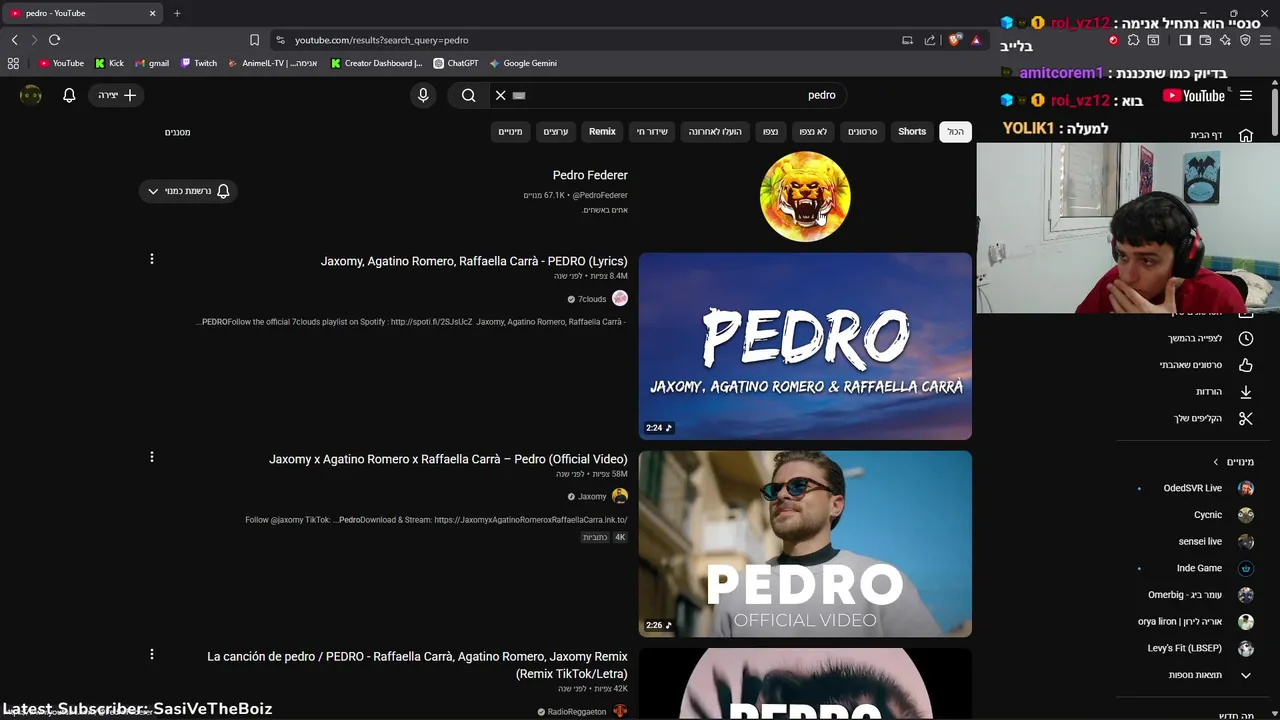Open Your clips scissors icon

(1246, 418)
